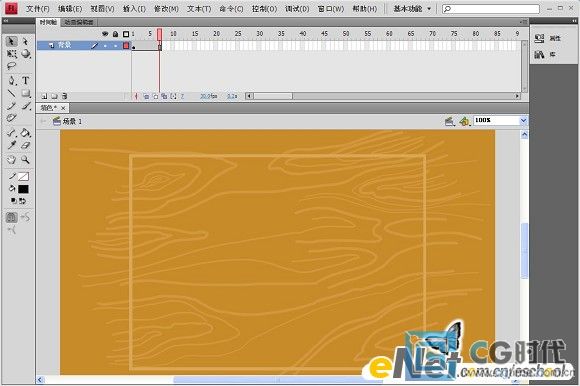
Task: Select the Brush tool
Action: click(x=25, y=106)
